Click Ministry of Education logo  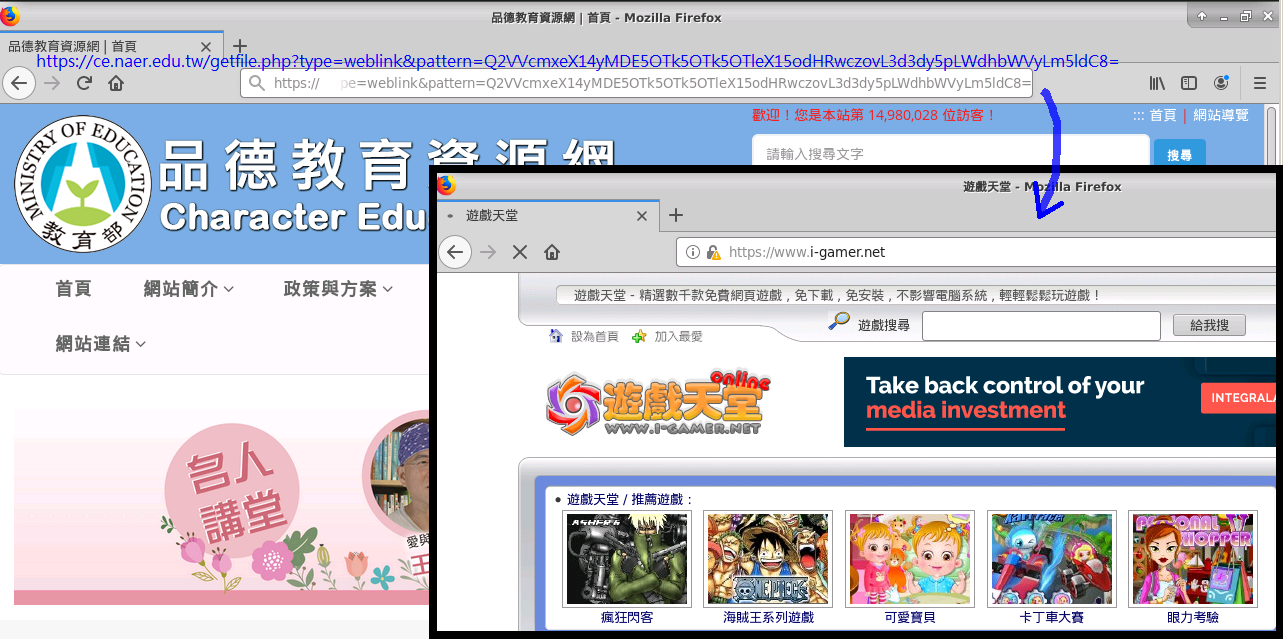(x=83, y=184)
